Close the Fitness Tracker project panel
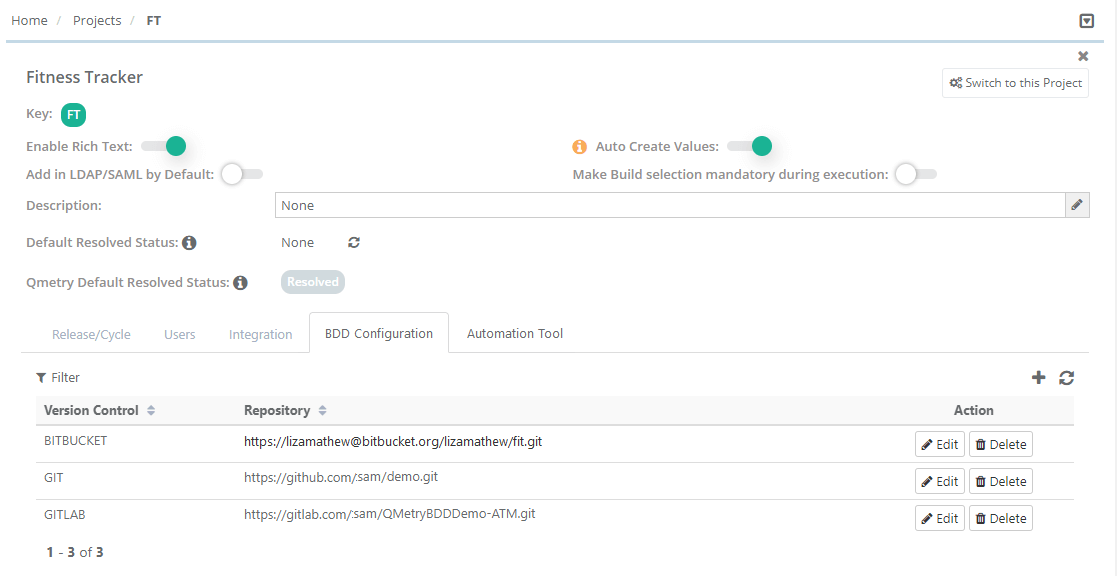 point(1083,56)
